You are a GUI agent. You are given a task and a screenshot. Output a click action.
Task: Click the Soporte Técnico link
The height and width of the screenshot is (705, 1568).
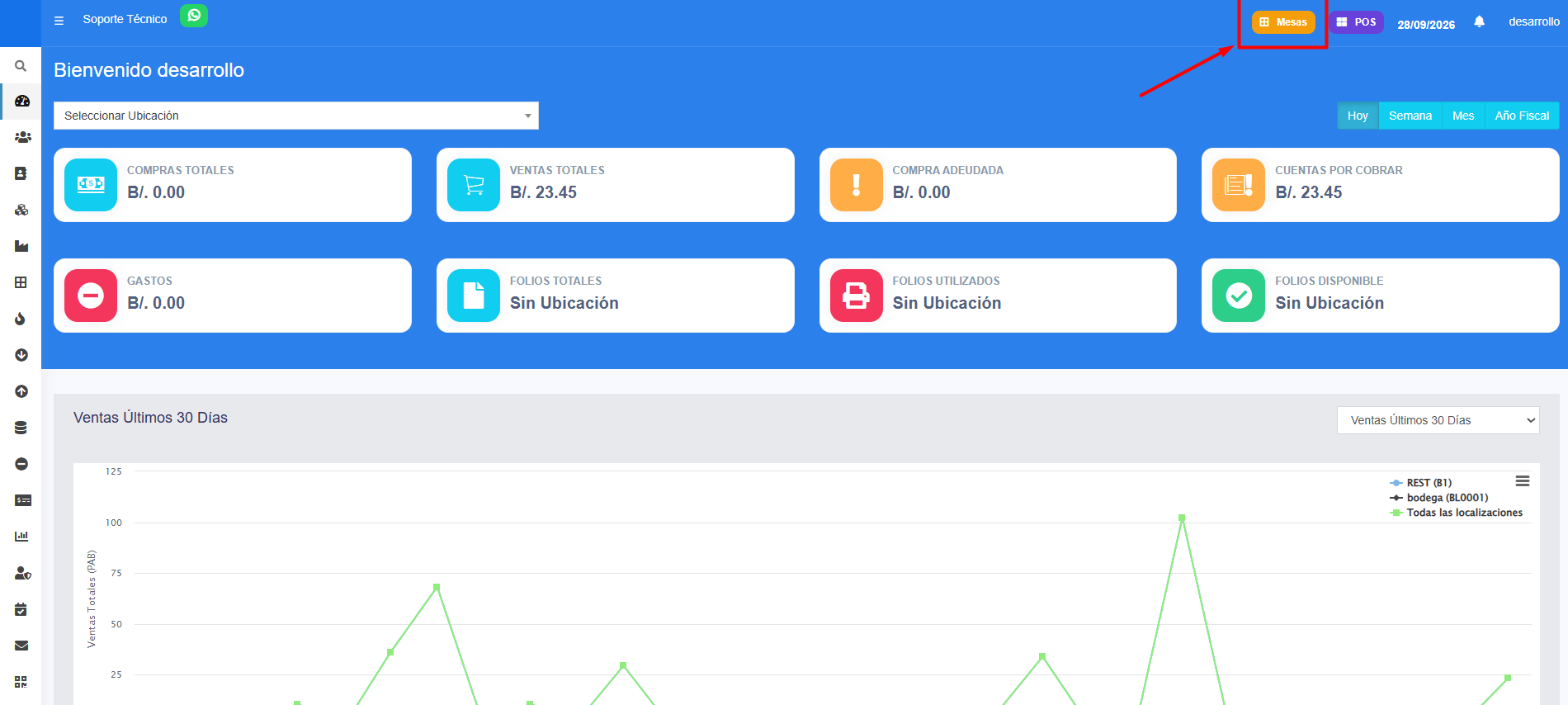pyautogui.click(x=125, y=19)
